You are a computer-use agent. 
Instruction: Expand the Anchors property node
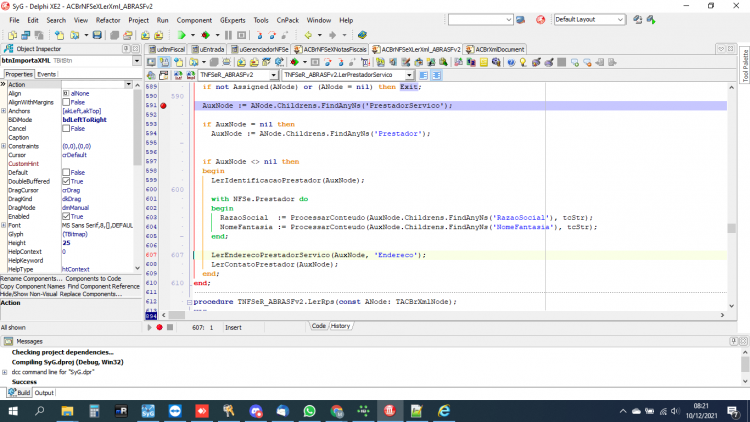point(4,111)
